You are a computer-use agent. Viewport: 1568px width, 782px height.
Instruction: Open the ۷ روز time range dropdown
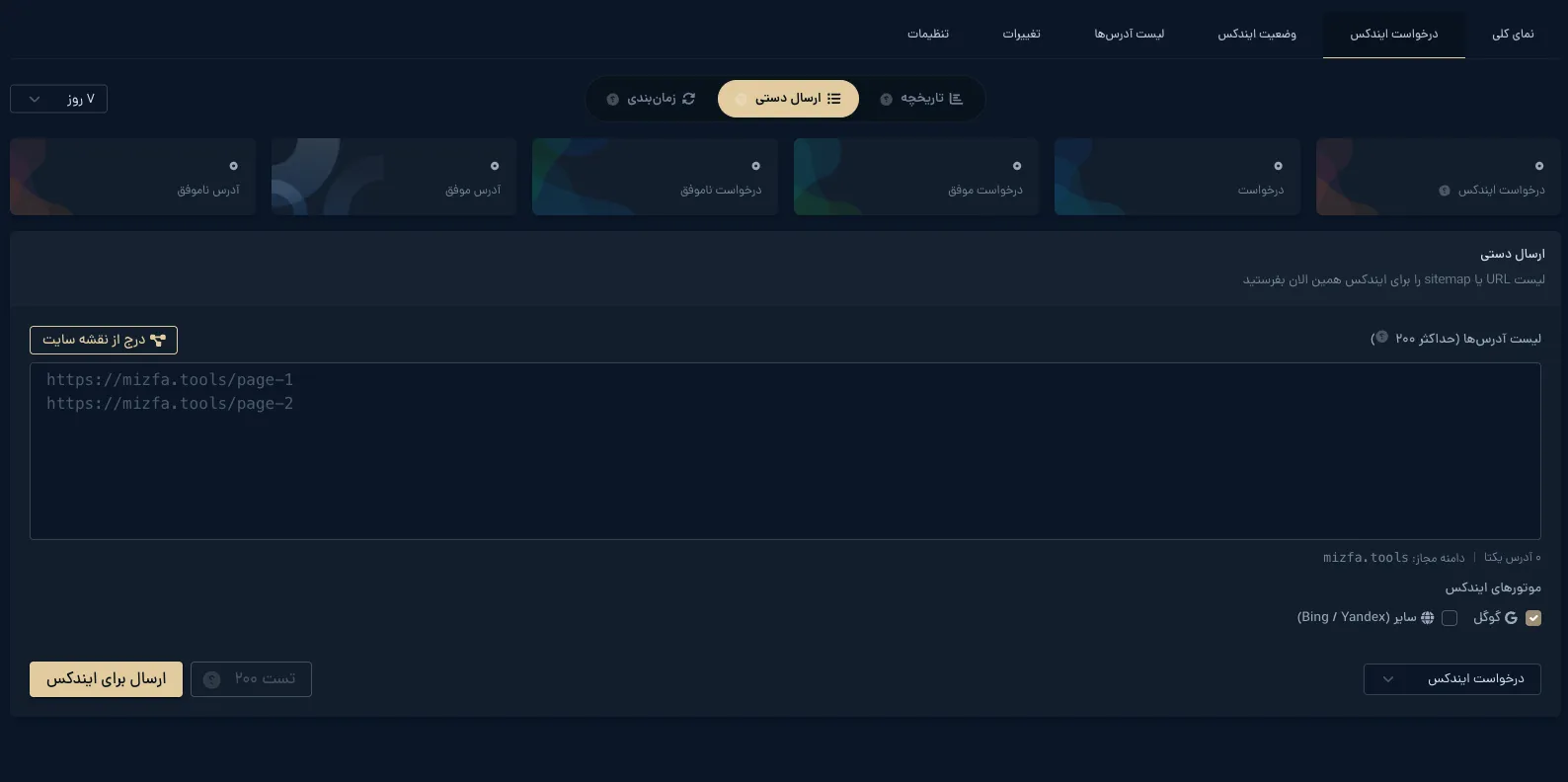(x=58, y=99)
